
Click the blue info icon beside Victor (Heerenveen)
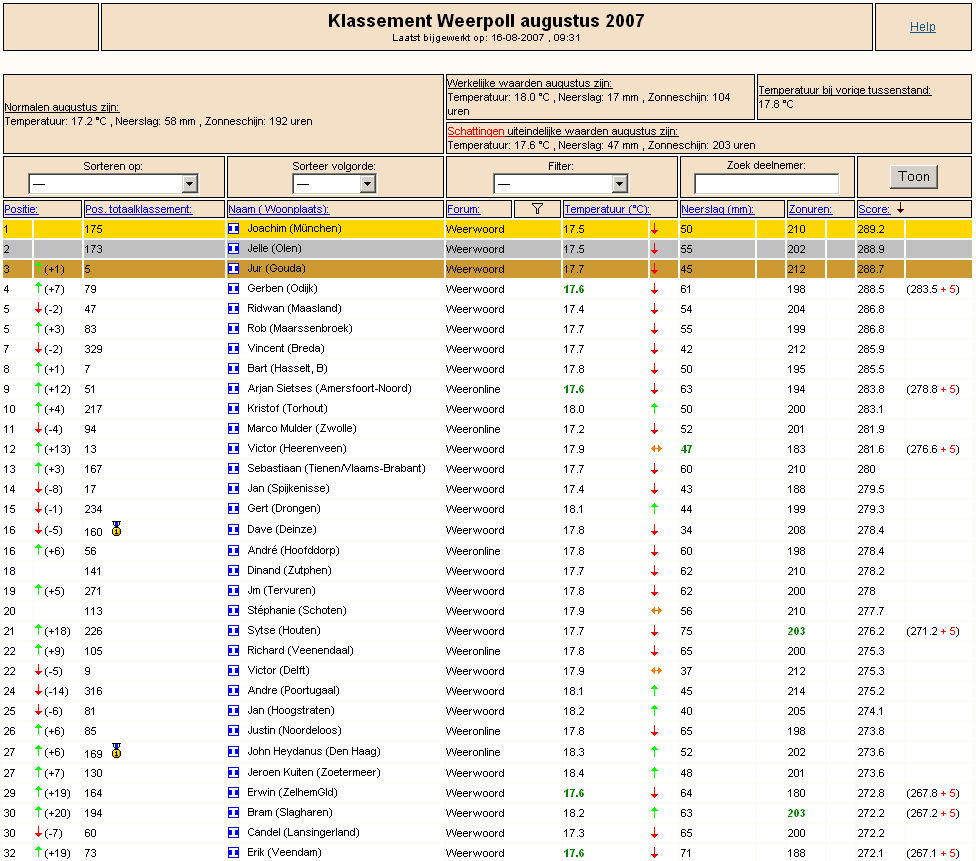pyautogui.click(x=233, y=448)
